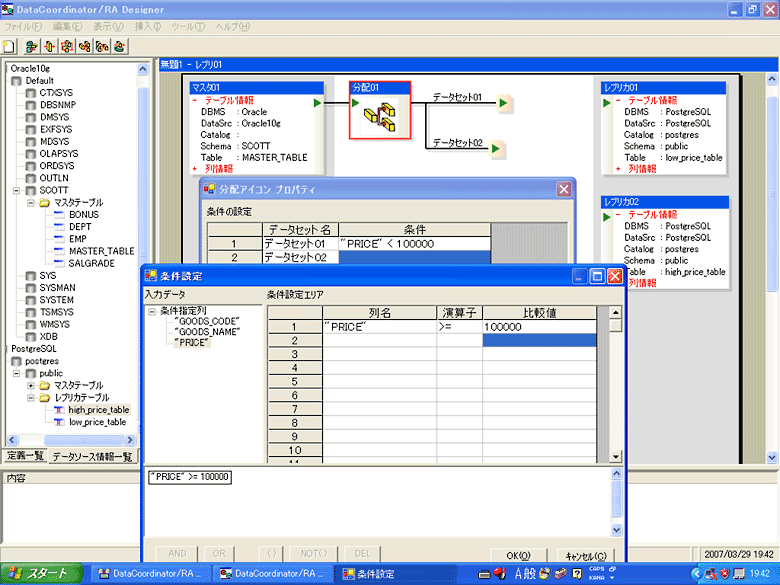This screenshot has height=585, width=780.
Task: Click the new document toolbar icon
Action: coord(10,46)
